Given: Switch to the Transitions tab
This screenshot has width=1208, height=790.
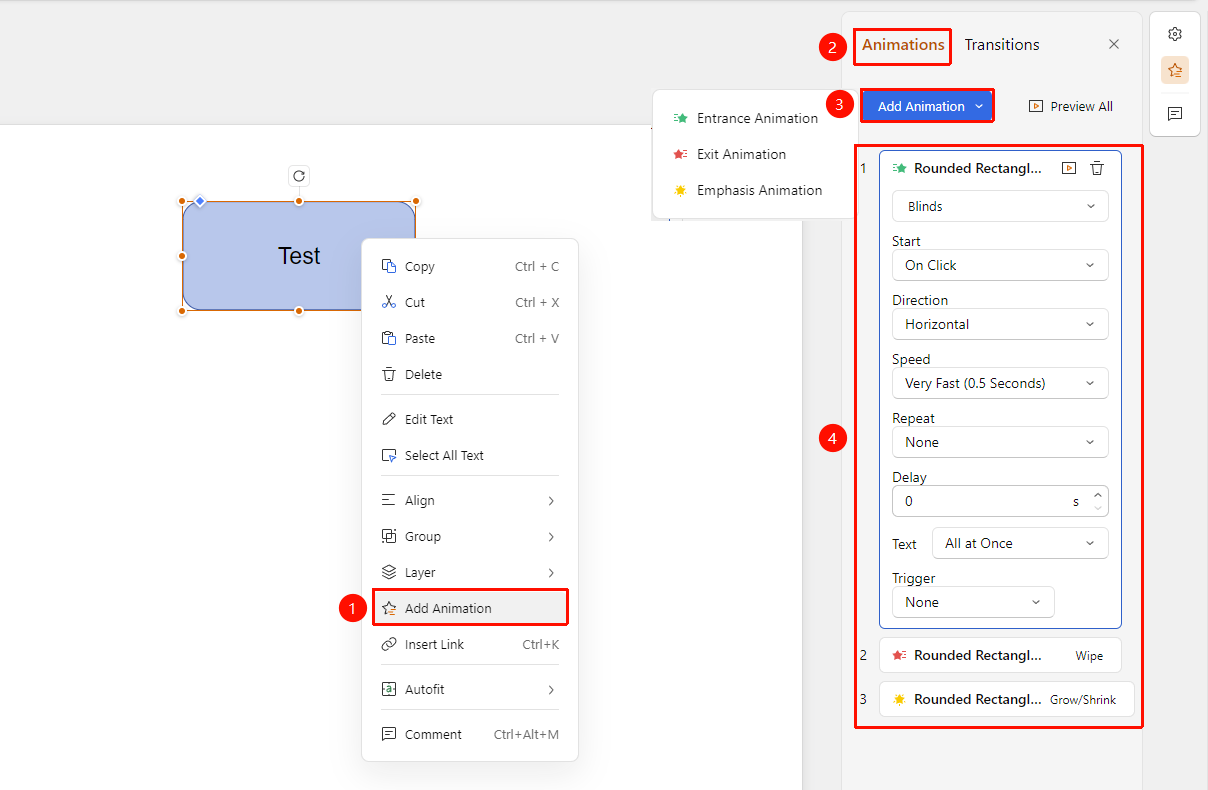Looking at the screenshot, I should 1002,44.
